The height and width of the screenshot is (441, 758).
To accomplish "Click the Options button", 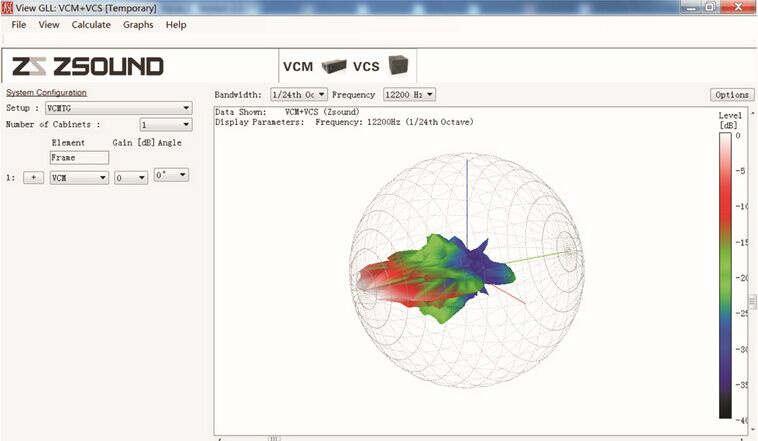I will click(732, 95).
